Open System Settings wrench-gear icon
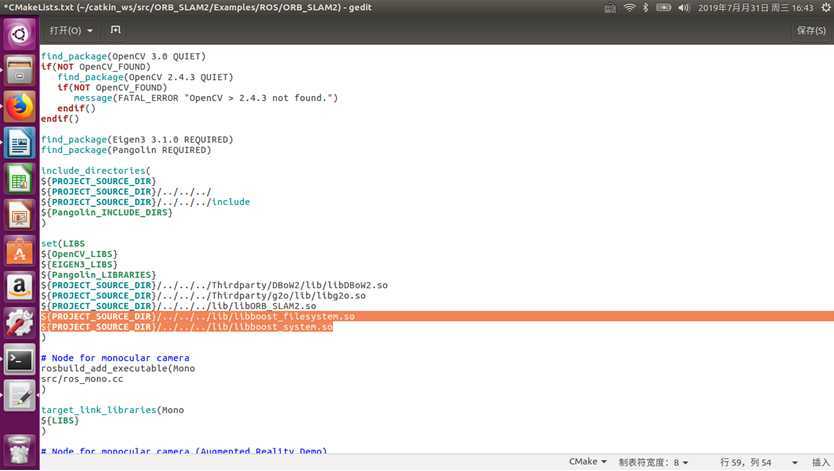This screenshot has width=834, height=471. tap(20, 324)
